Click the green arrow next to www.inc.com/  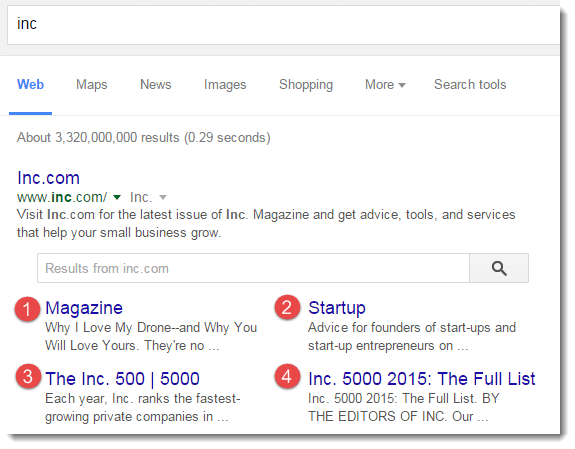tap(117, 197)
